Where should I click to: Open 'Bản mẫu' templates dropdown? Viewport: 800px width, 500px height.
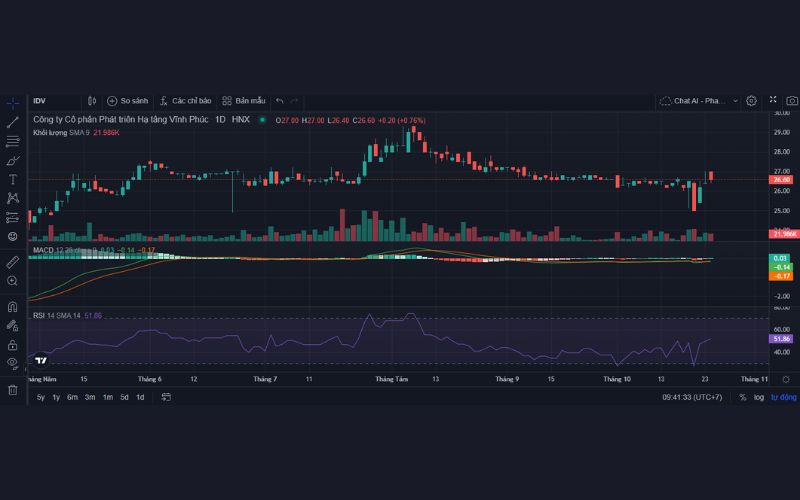(244, 101)
